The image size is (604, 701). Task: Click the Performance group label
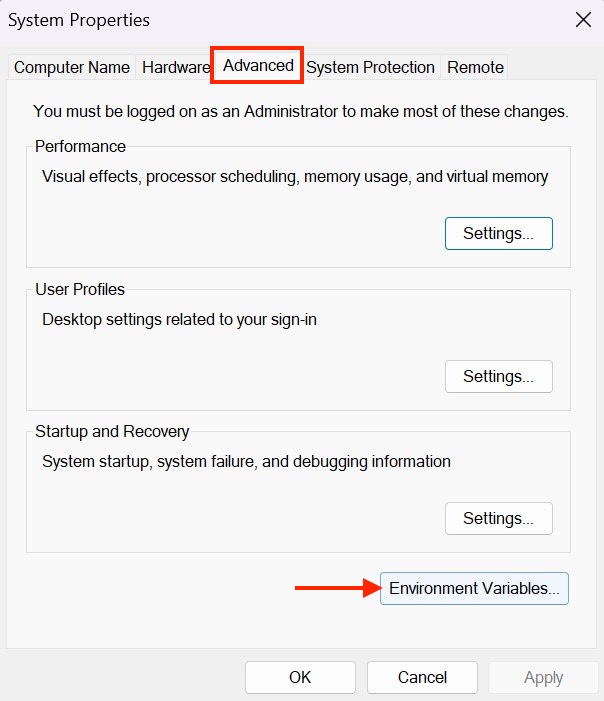80,146
